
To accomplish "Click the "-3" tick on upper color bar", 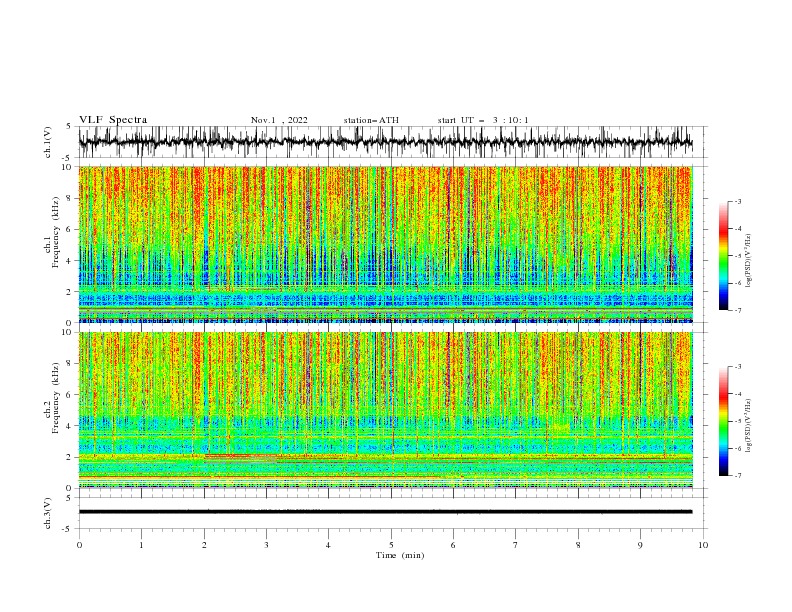I will [x=737, y=201].
